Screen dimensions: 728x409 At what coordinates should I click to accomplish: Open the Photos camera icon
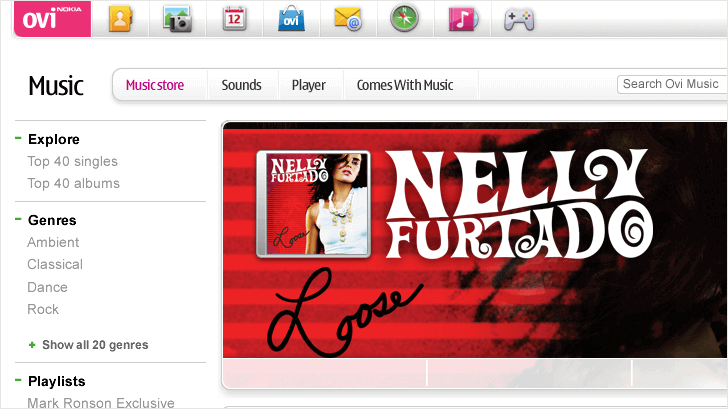point(177,19)
